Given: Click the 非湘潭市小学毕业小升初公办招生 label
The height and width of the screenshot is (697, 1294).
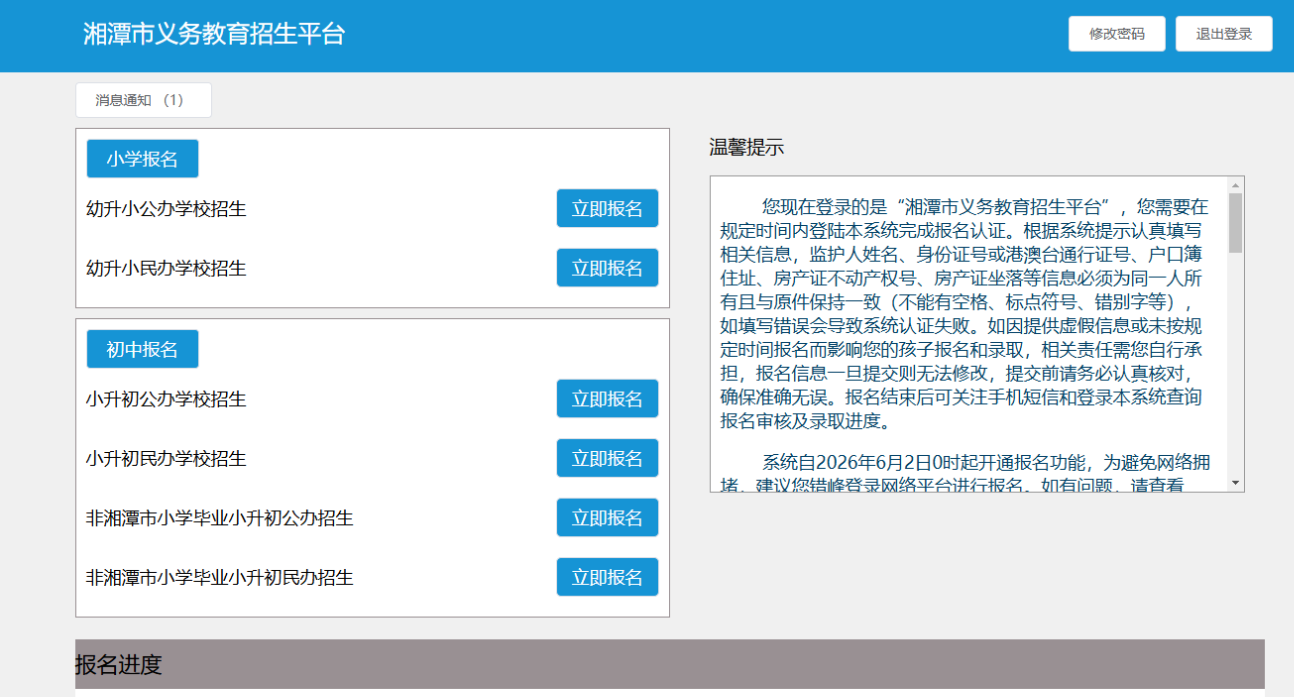Looking at the screenshot, I should click(x=220, y=518).
